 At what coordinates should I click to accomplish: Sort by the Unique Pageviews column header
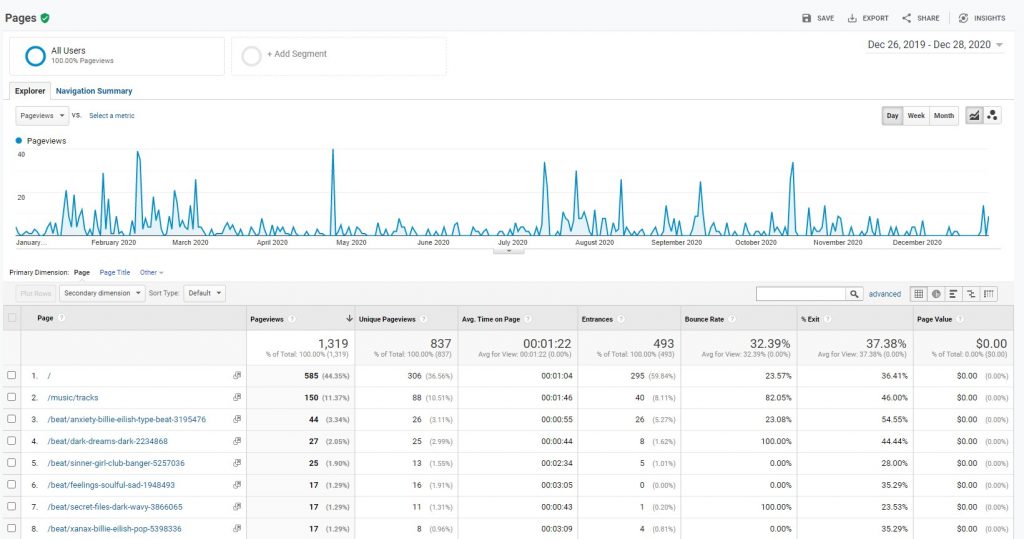pos(387,319)
